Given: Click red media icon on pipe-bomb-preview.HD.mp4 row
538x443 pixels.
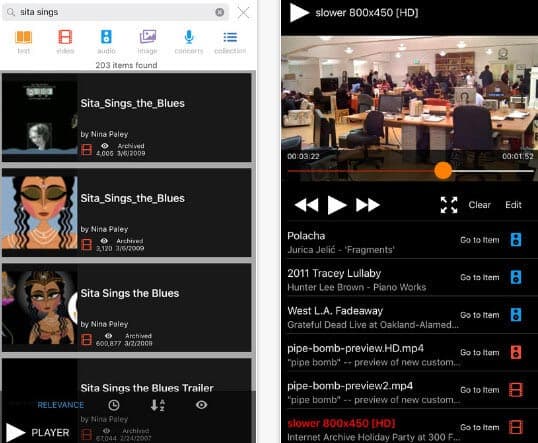Looking at the screenshot, I should click(516, 352).
